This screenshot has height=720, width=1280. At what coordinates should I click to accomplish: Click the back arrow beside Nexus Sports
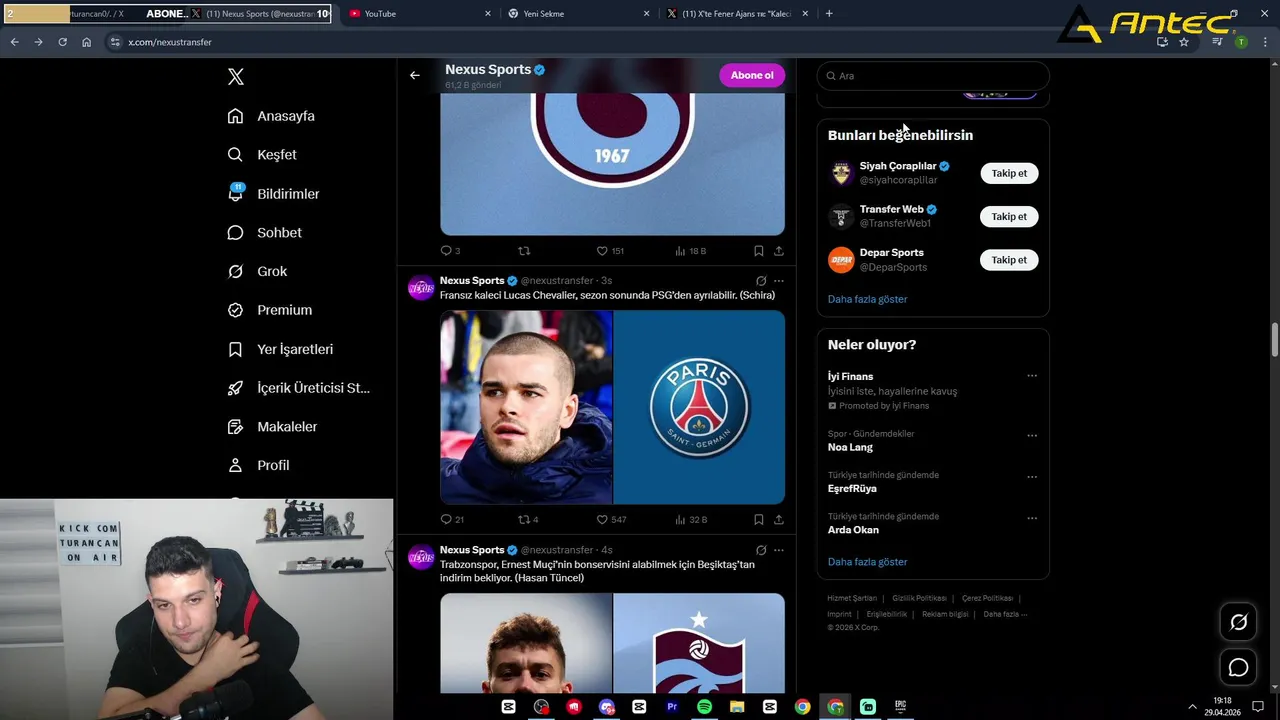[415, 75]
